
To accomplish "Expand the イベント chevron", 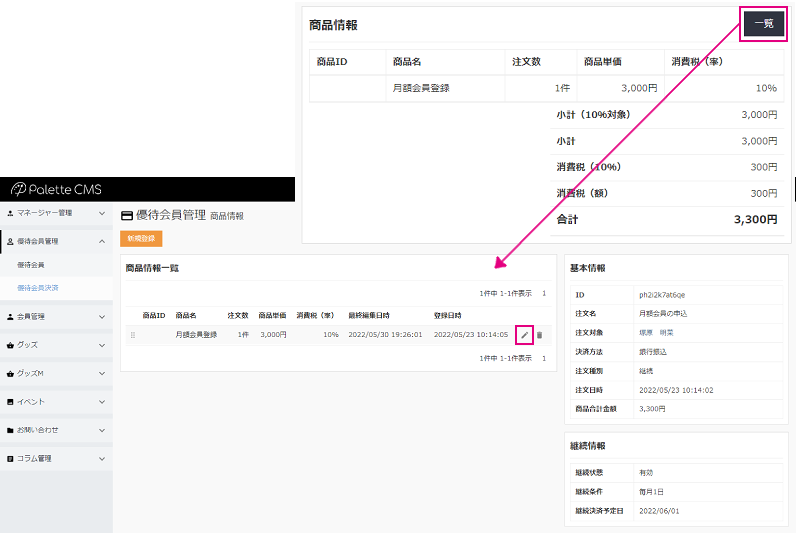I will [102, 402].
